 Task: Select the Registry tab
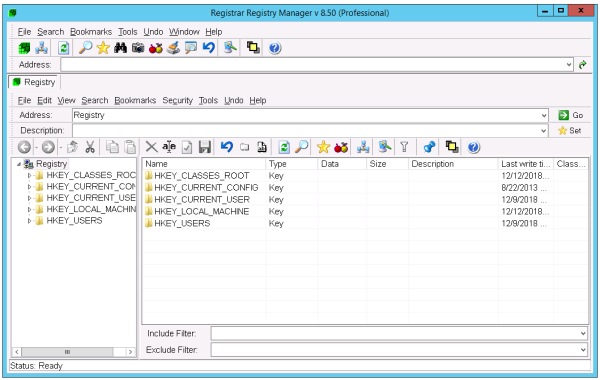(x=34, y=82)
